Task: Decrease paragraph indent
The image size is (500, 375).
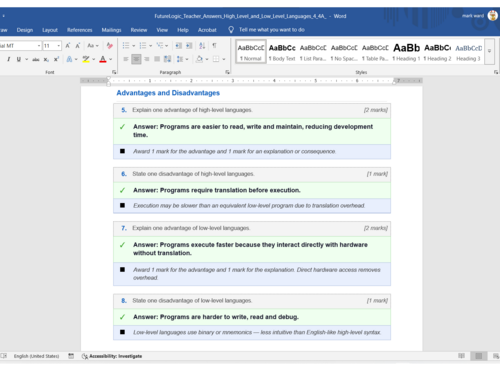Action: click(x=179, y=46)
